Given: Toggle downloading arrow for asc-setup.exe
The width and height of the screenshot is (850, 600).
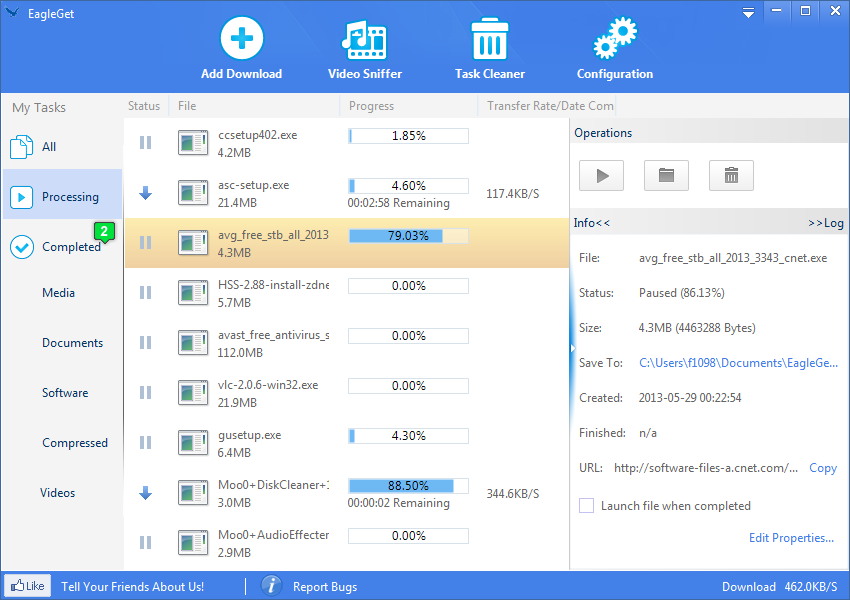Looking at the screenshot, I should [145, 193].
